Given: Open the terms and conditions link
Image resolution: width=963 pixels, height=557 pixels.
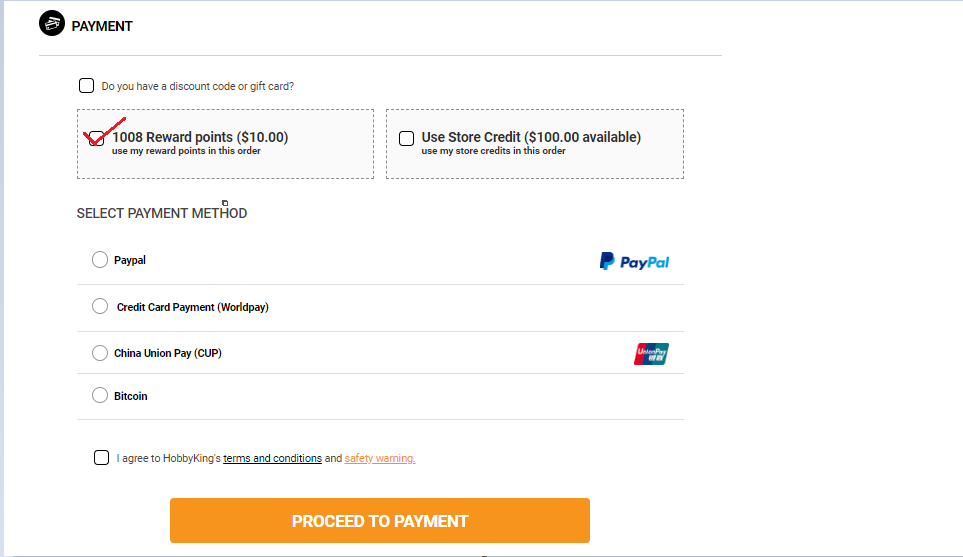Looking at the screenshot, I should pyautogui.click(x=272, y=458).
